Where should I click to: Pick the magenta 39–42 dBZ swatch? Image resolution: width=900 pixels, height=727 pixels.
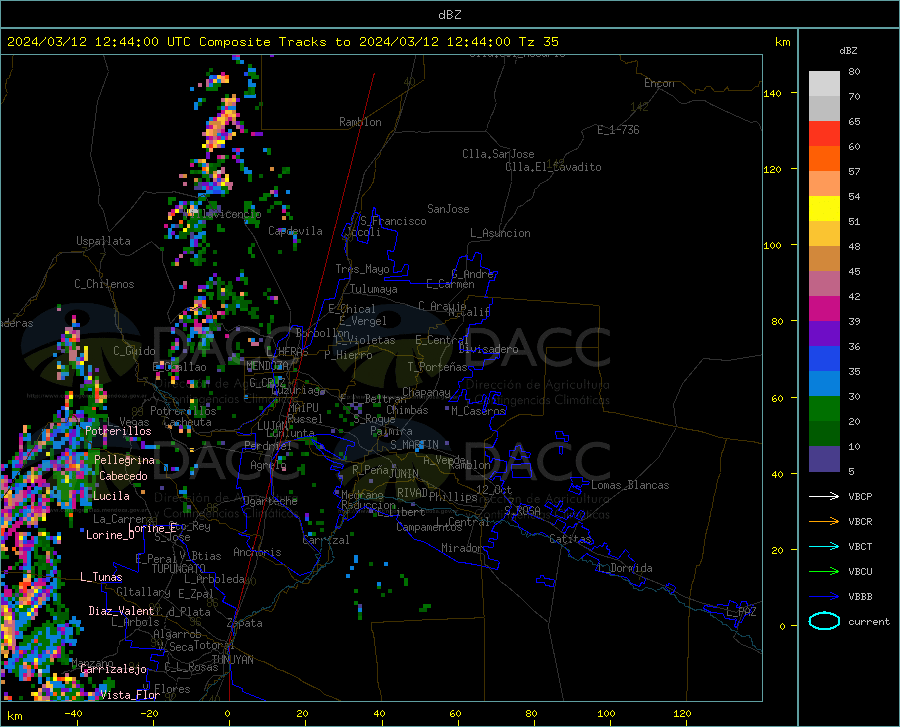click(x=824, y=309)
